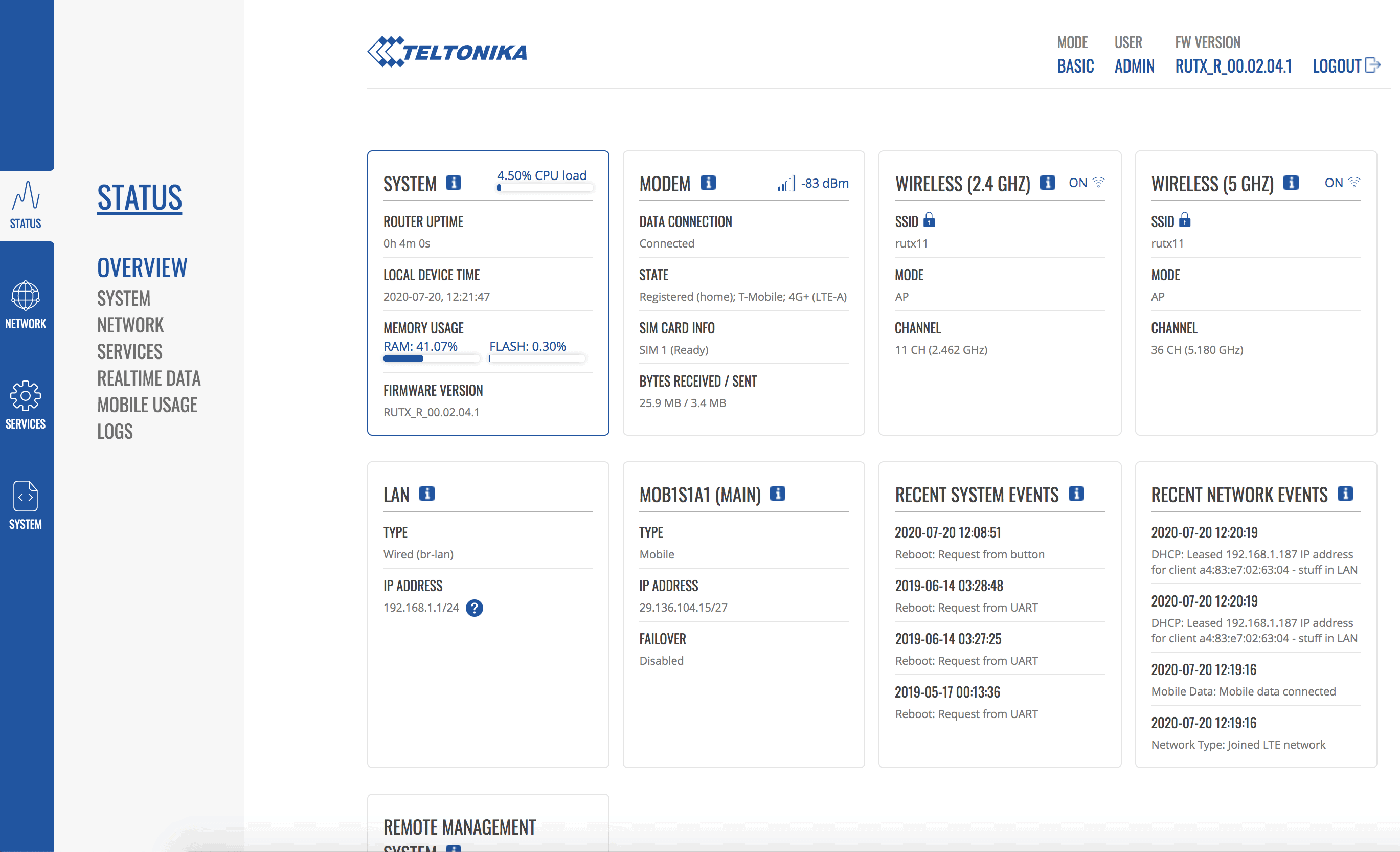1400x852 pixels.
Task: Click the lock icon beside 2.4 GHz SSID
Action: coord(930,220)
